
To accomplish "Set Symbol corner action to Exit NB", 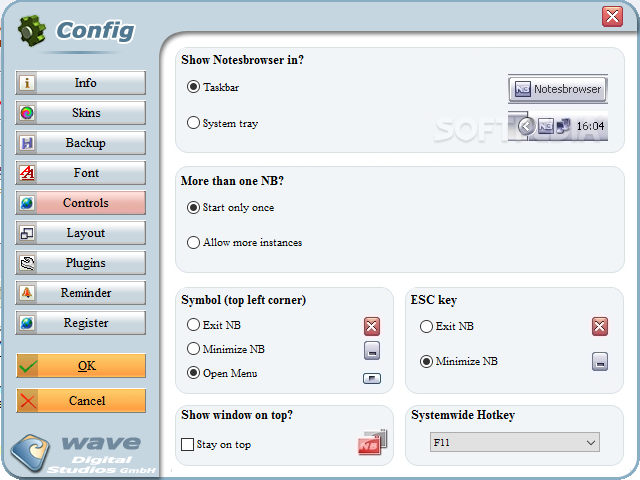I will click(213, 325).
